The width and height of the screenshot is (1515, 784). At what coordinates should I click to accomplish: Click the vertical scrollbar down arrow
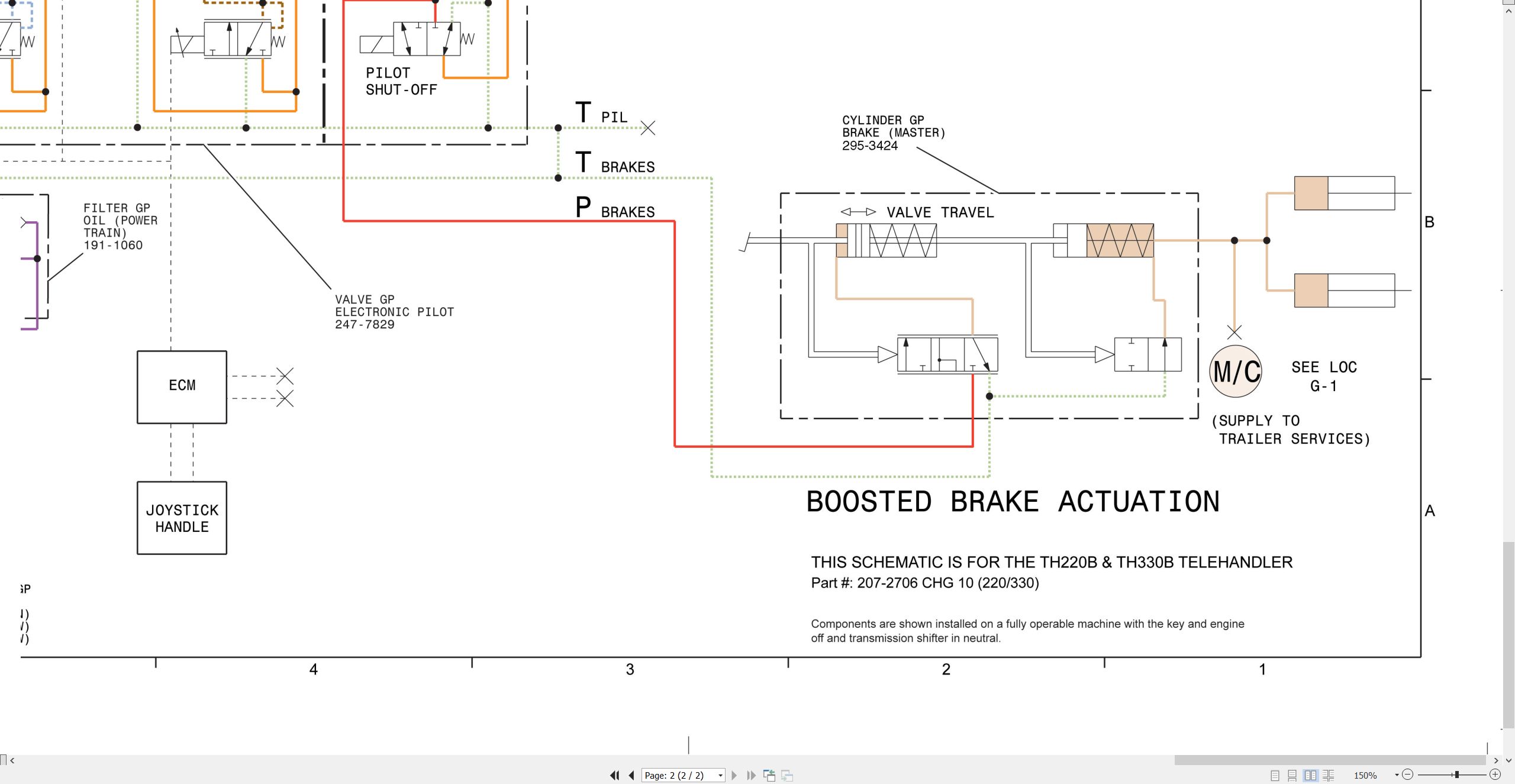point(1508,760)
